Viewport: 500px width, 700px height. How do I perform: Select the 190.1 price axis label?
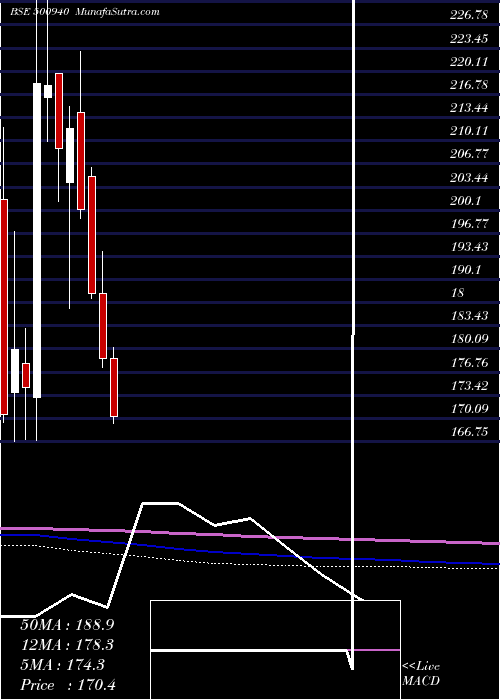[x=466, y=270]
